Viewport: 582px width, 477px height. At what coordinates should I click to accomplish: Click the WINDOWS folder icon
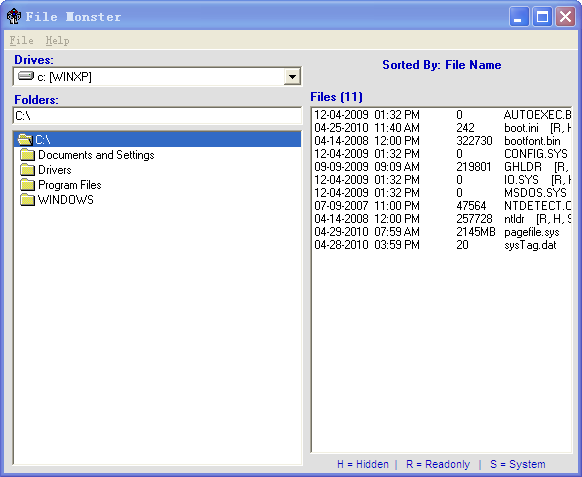click(x=27, y=200)
